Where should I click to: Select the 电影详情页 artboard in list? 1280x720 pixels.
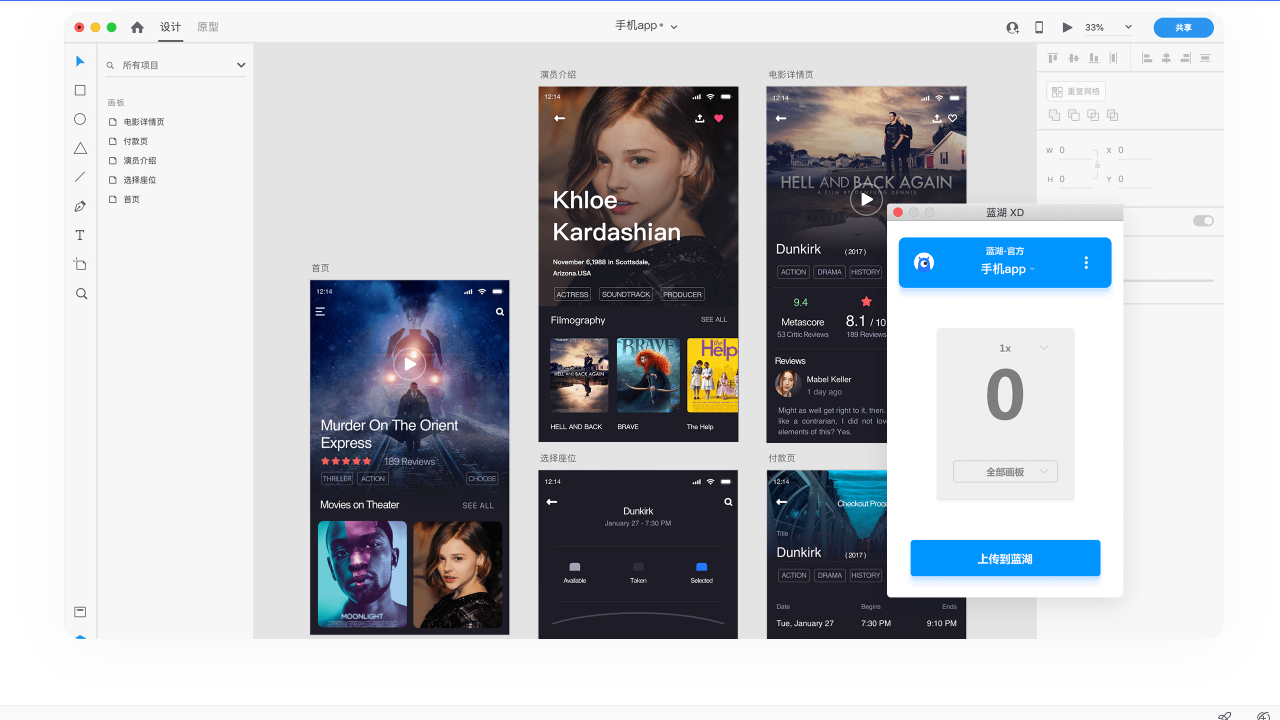click(x=144, y=122)
